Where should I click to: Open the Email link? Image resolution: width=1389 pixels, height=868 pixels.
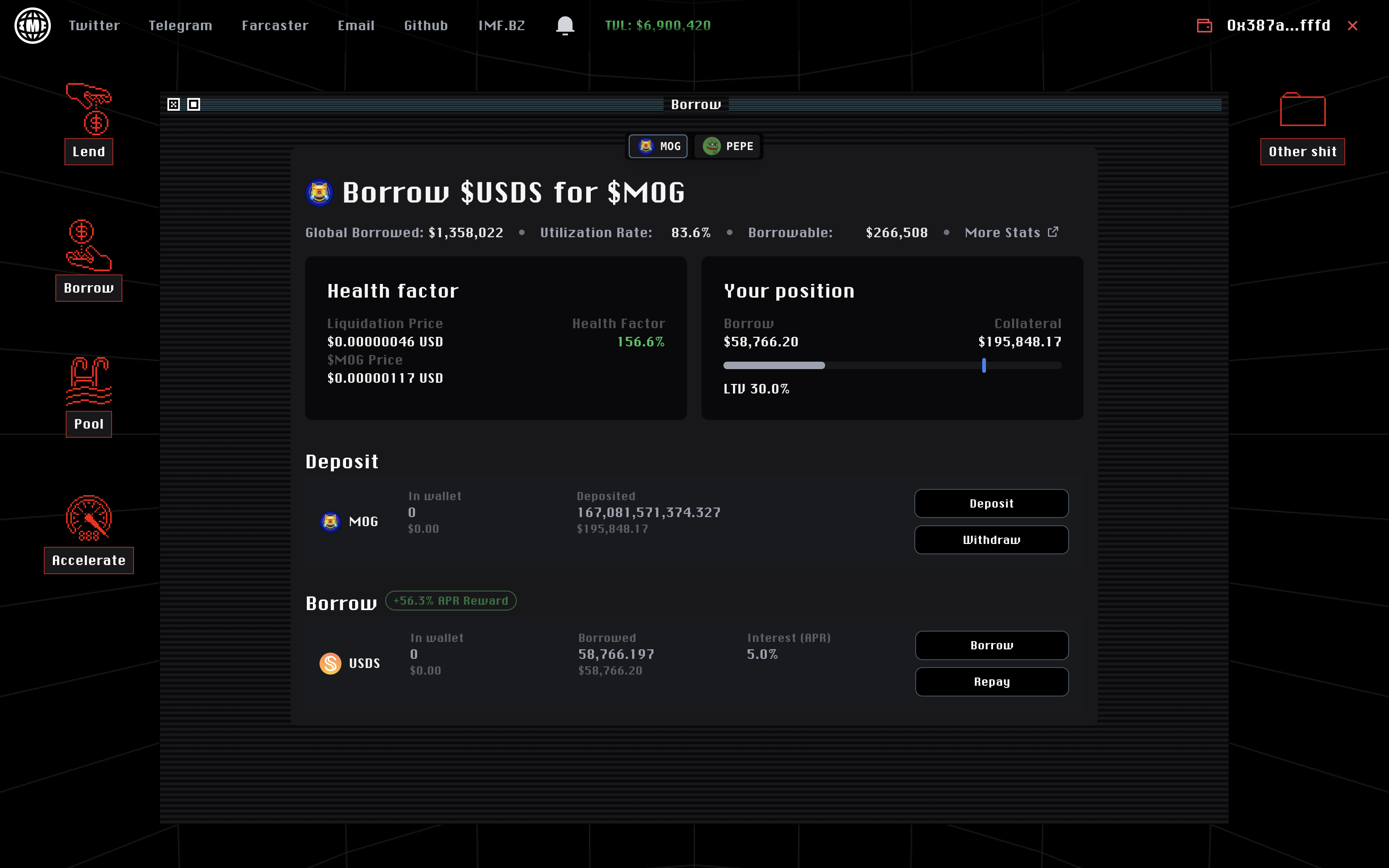tap(356, 26)
